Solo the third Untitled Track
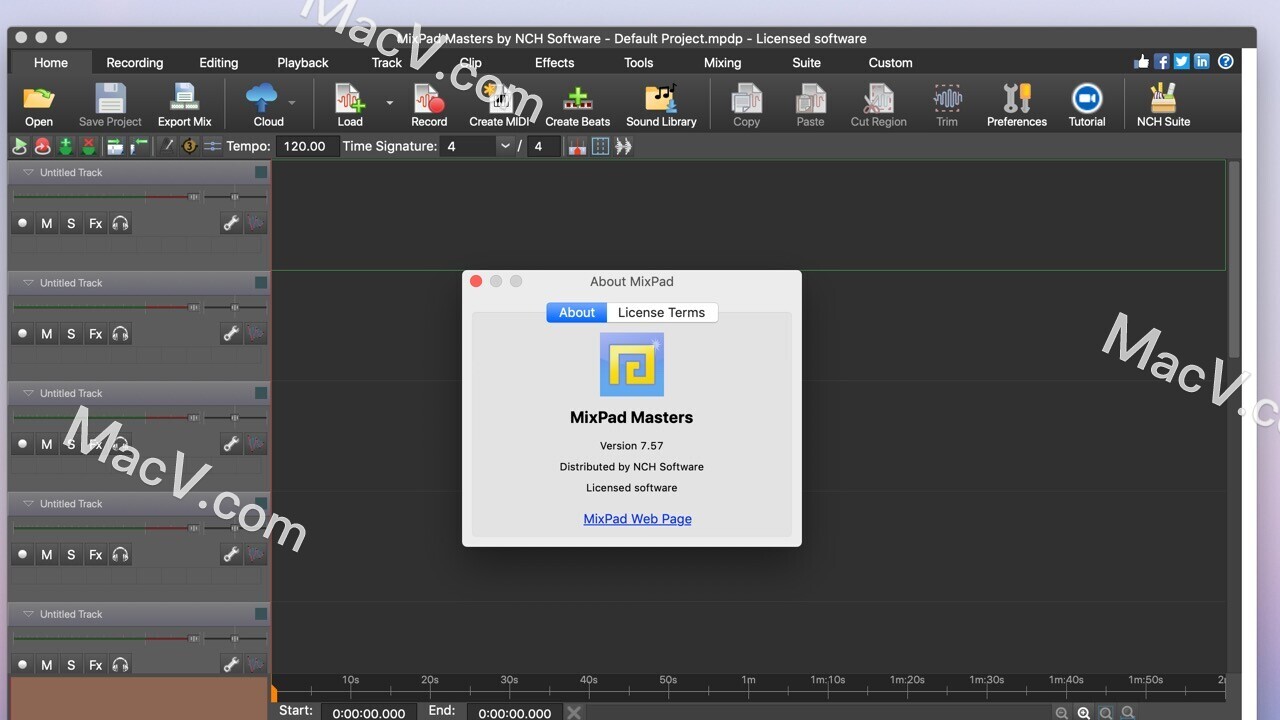The image size is (1280, 720). coord(71,444)
